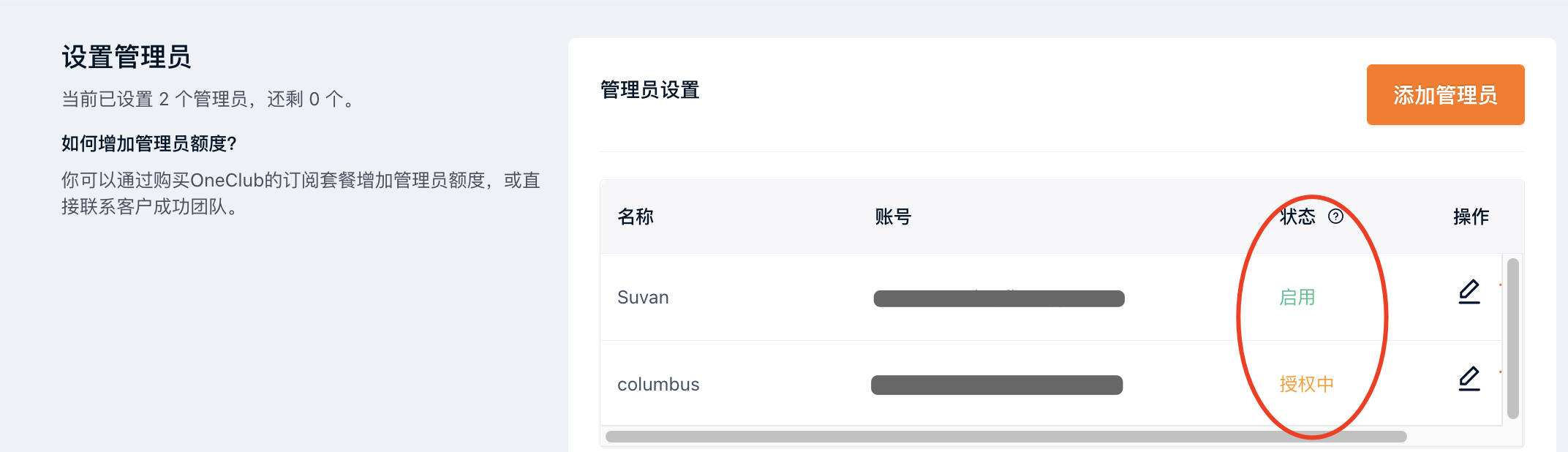Edit the Suvan administrator row
This screenshot has height=452, width=1568.
point(1469,292)
